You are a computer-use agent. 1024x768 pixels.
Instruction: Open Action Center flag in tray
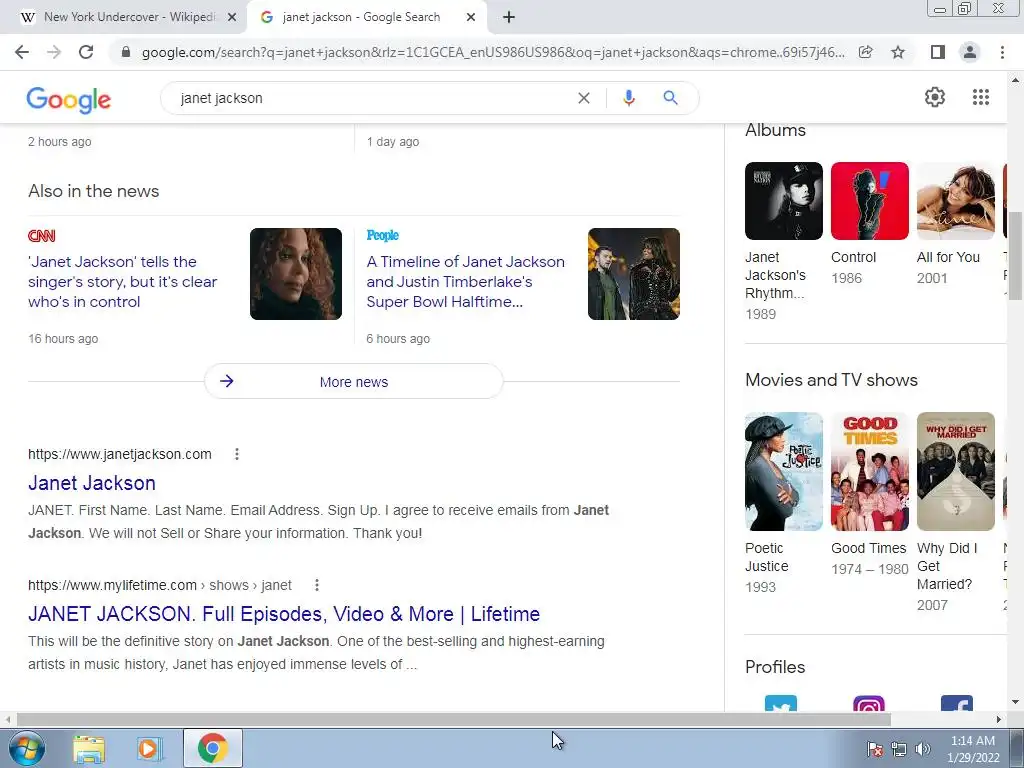874,749
